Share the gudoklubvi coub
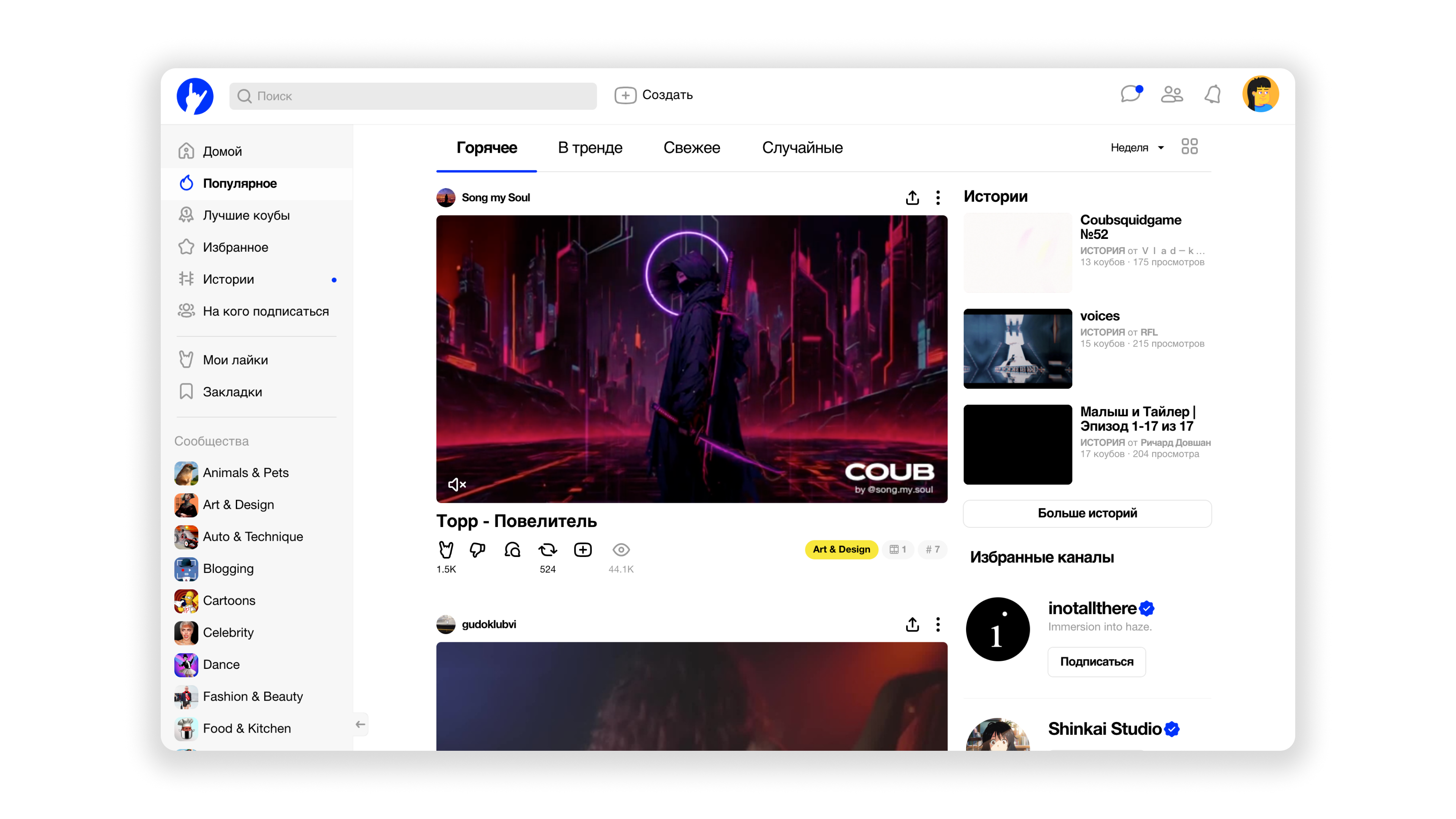The height and width of the screenshot is (819, 1456). coord(912,624)
